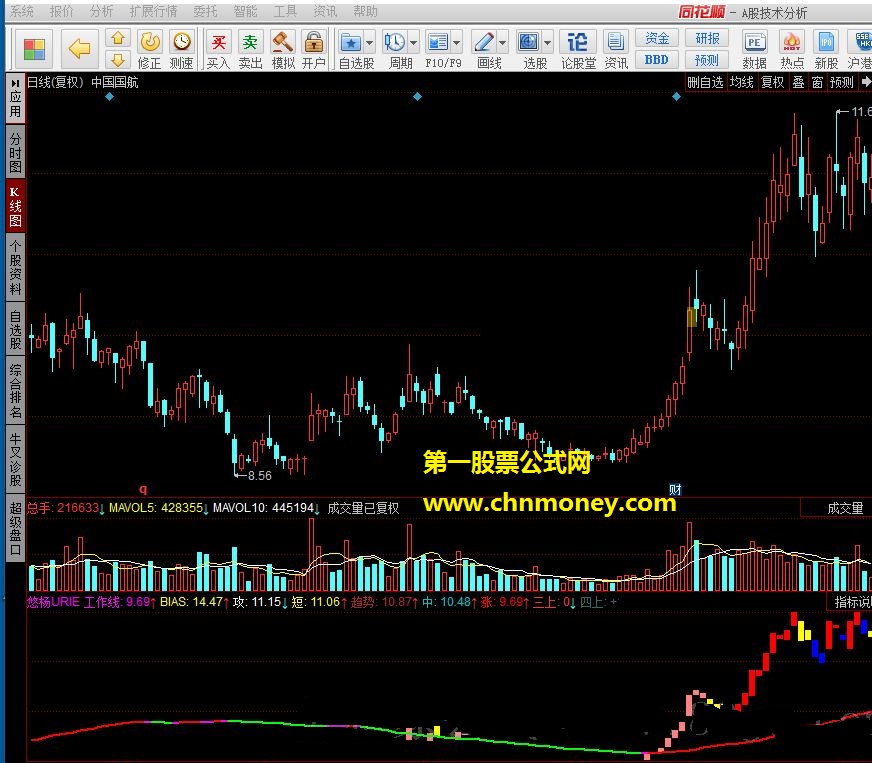Open the 工具 menu
This screenshot has height=763, width=872.
(x=285, y=11)
